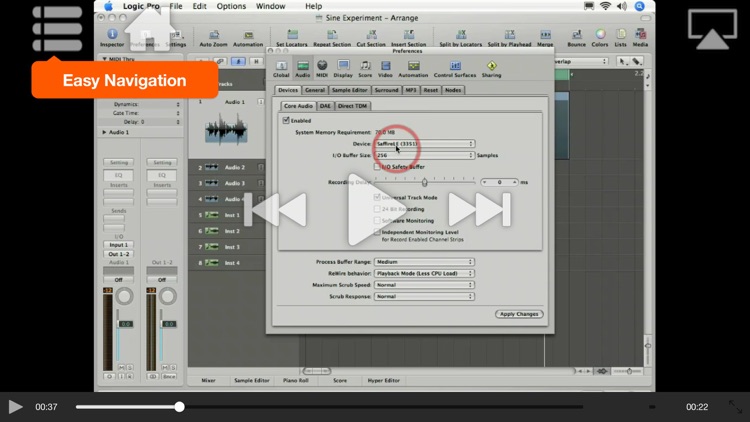Click the Bounce toolbar icon
Screen dimensions: 750x422
click(576, 35)
